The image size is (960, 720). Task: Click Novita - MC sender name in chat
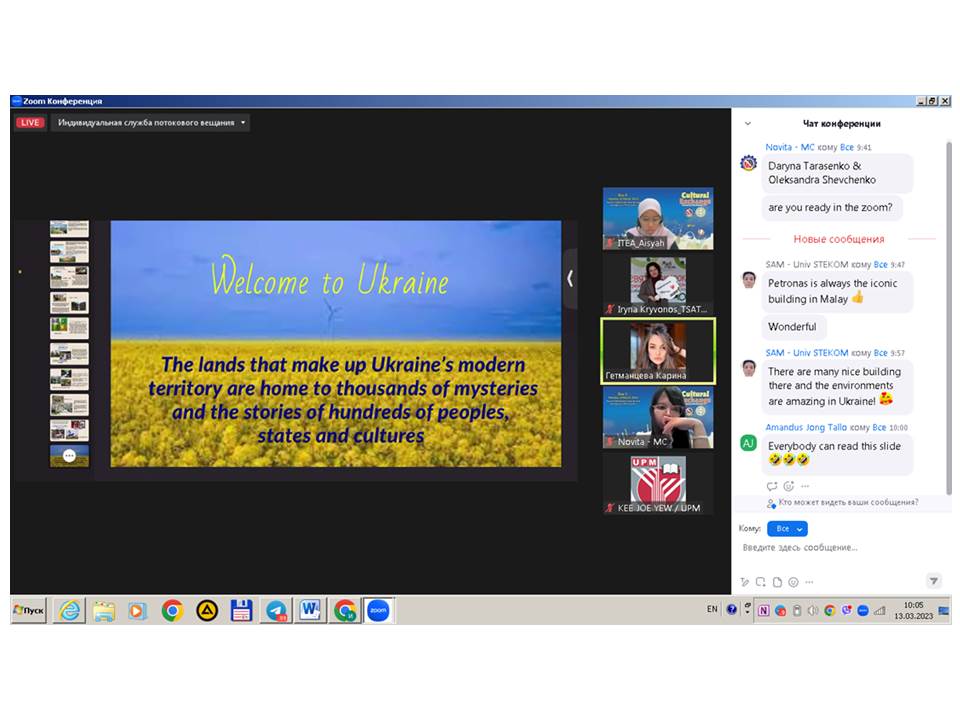(789, 147)
